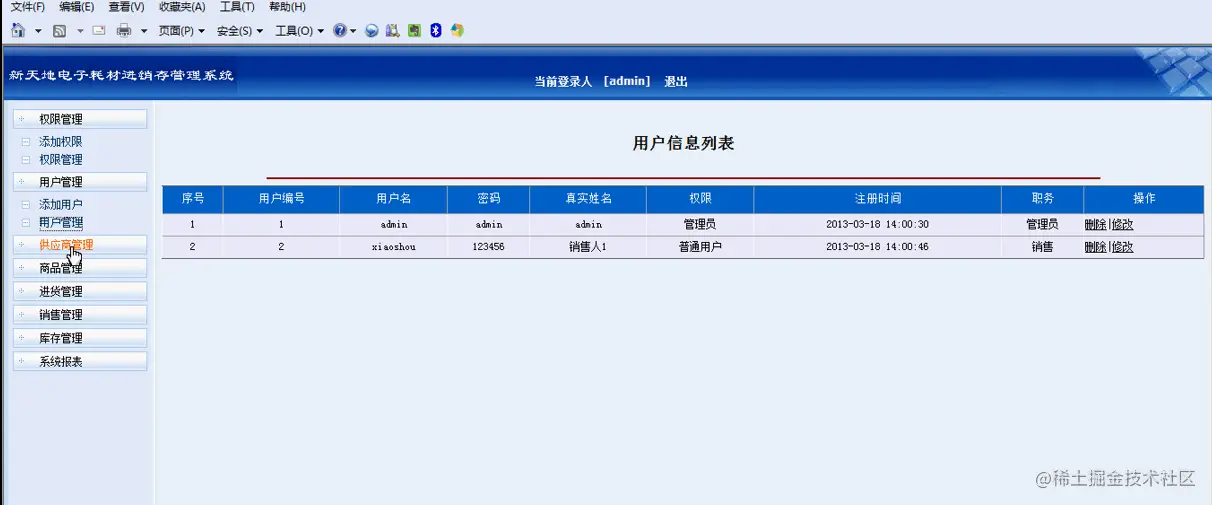This screenshot has height=505, width=1212.
Task: Open the 工具(T) menu
Action: (237, 7)
